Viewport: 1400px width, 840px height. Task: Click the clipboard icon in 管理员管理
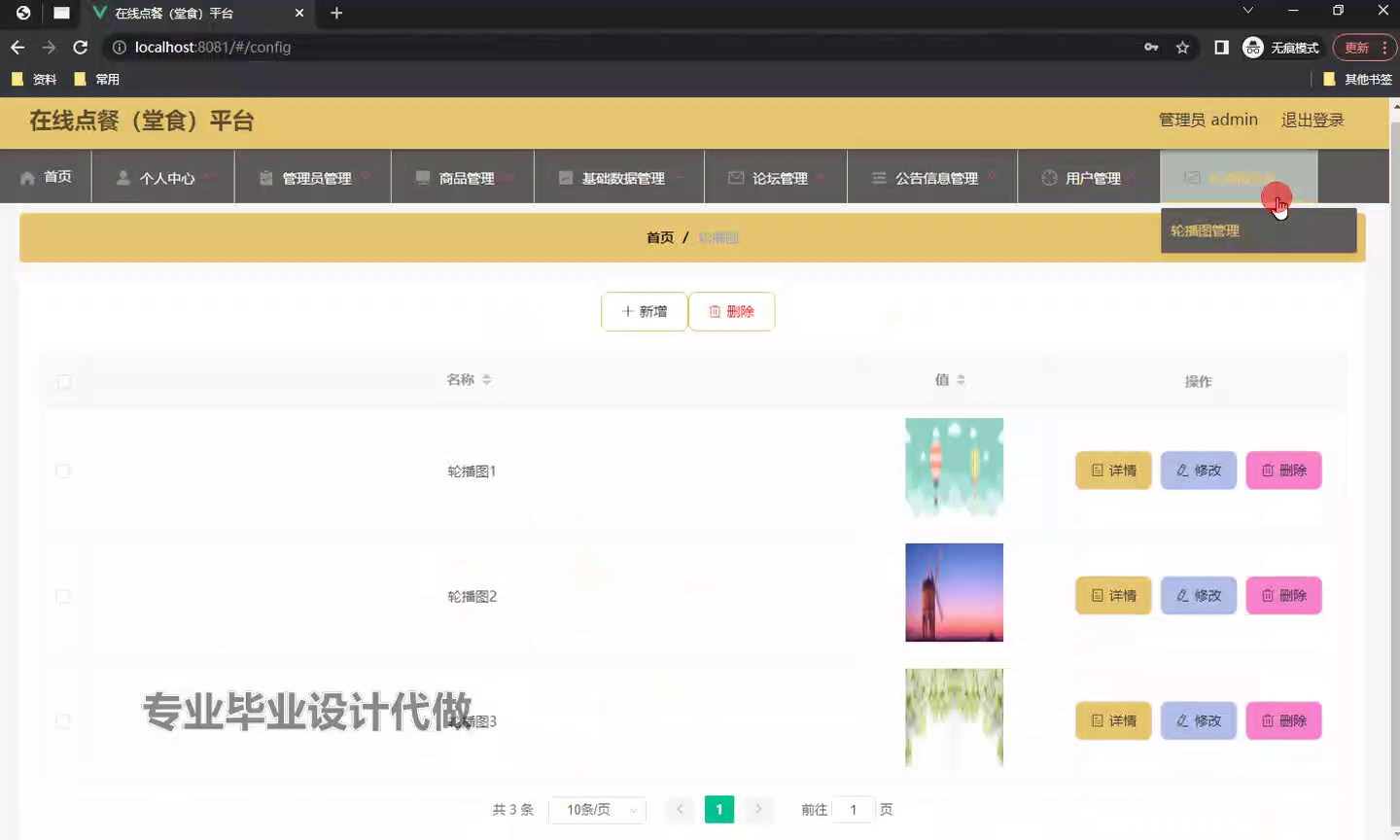[x=266, y=178]
